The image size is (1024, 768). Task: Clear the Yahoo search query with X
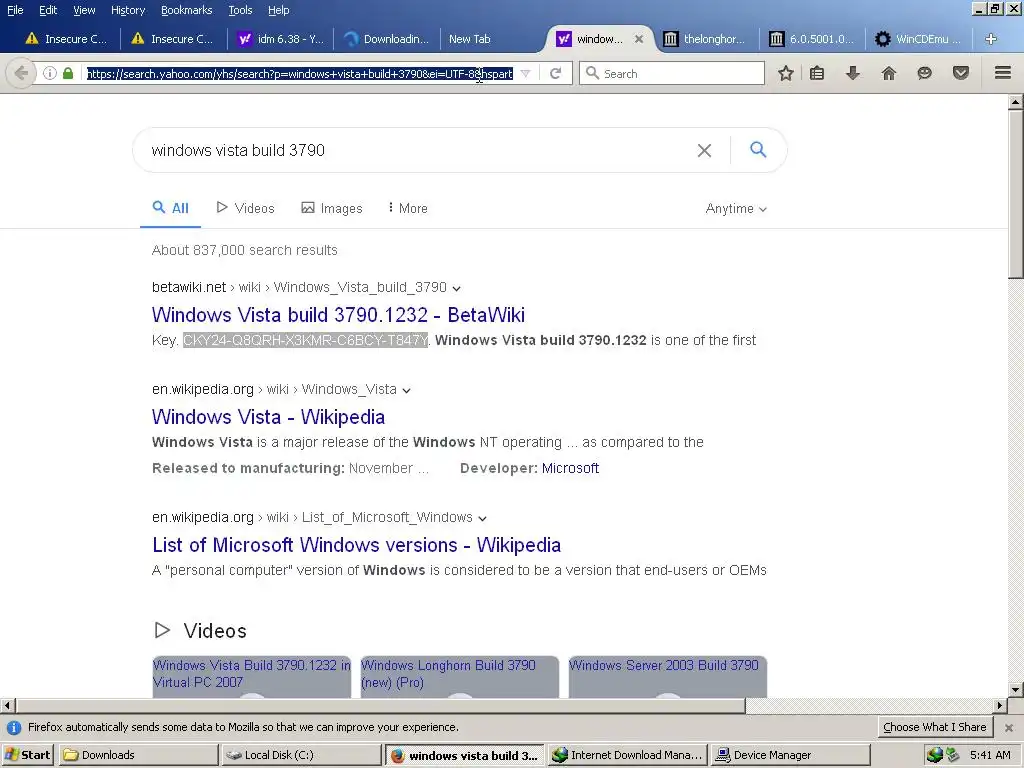pyautogui.click(x=704, y=151)
